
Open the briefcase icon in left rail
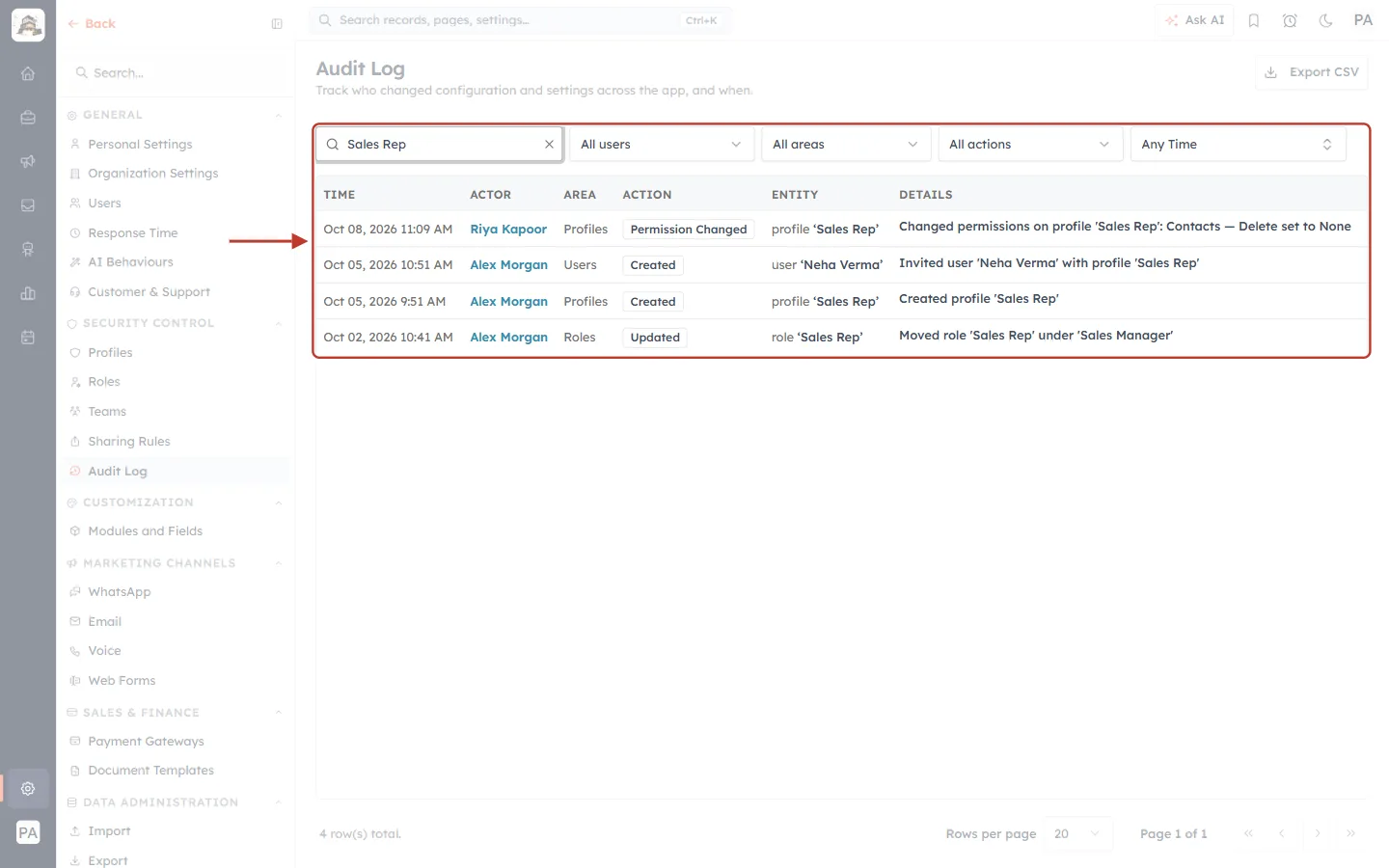point(28,118)
